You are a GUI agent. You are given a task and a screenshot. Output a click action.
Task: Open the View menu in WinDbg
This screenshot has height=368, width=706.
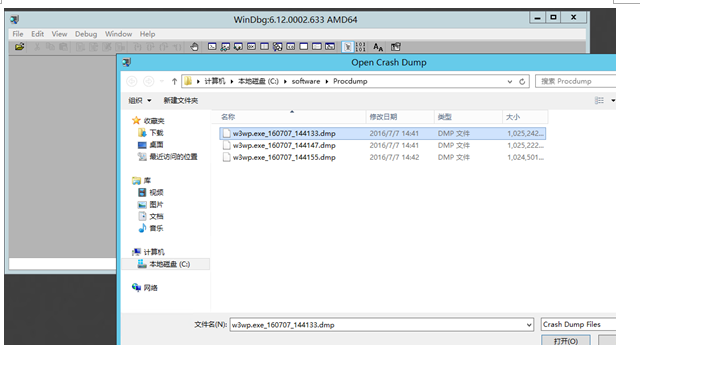(59, 34)
